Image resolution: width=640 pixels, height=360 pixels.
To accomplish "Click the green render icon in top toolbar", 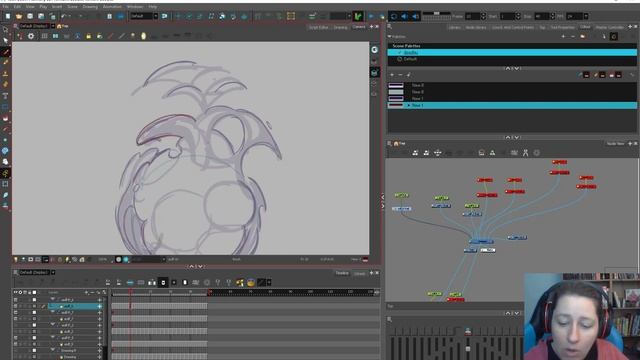I will coord(358,16).
